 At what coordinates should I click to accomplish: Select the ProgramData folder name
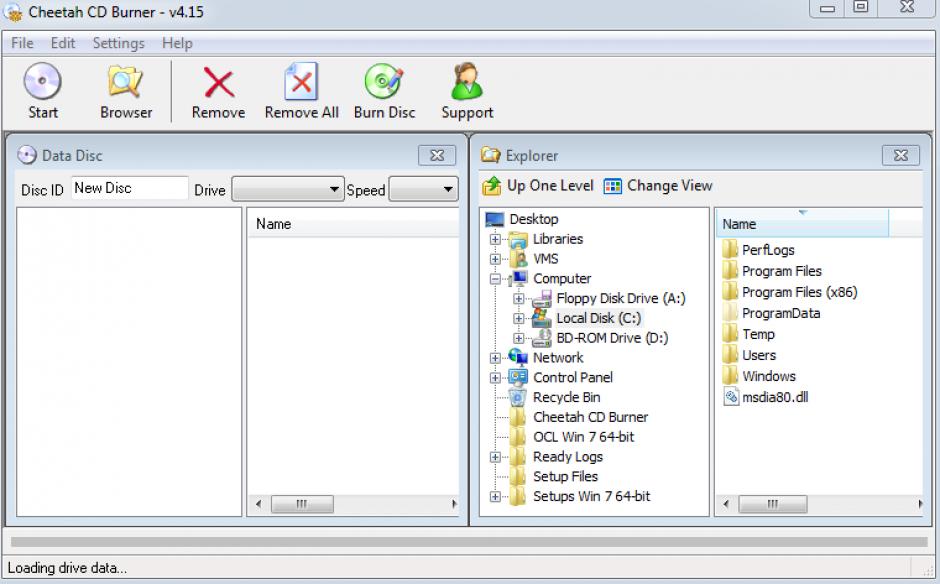(x=781, y=313)
